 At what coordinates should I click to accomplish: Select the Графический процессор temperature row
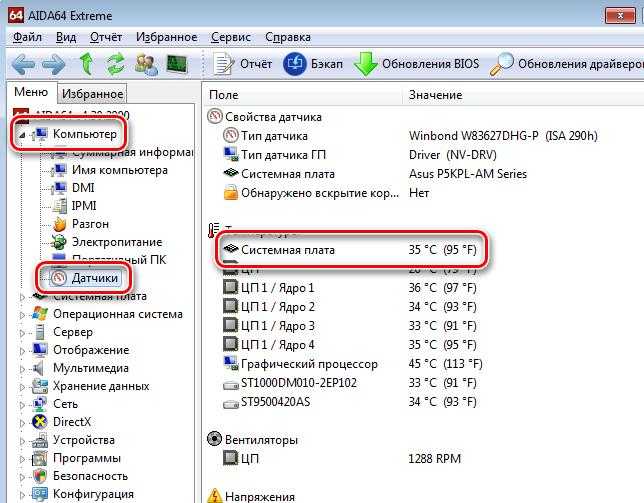tap(353, 364)
